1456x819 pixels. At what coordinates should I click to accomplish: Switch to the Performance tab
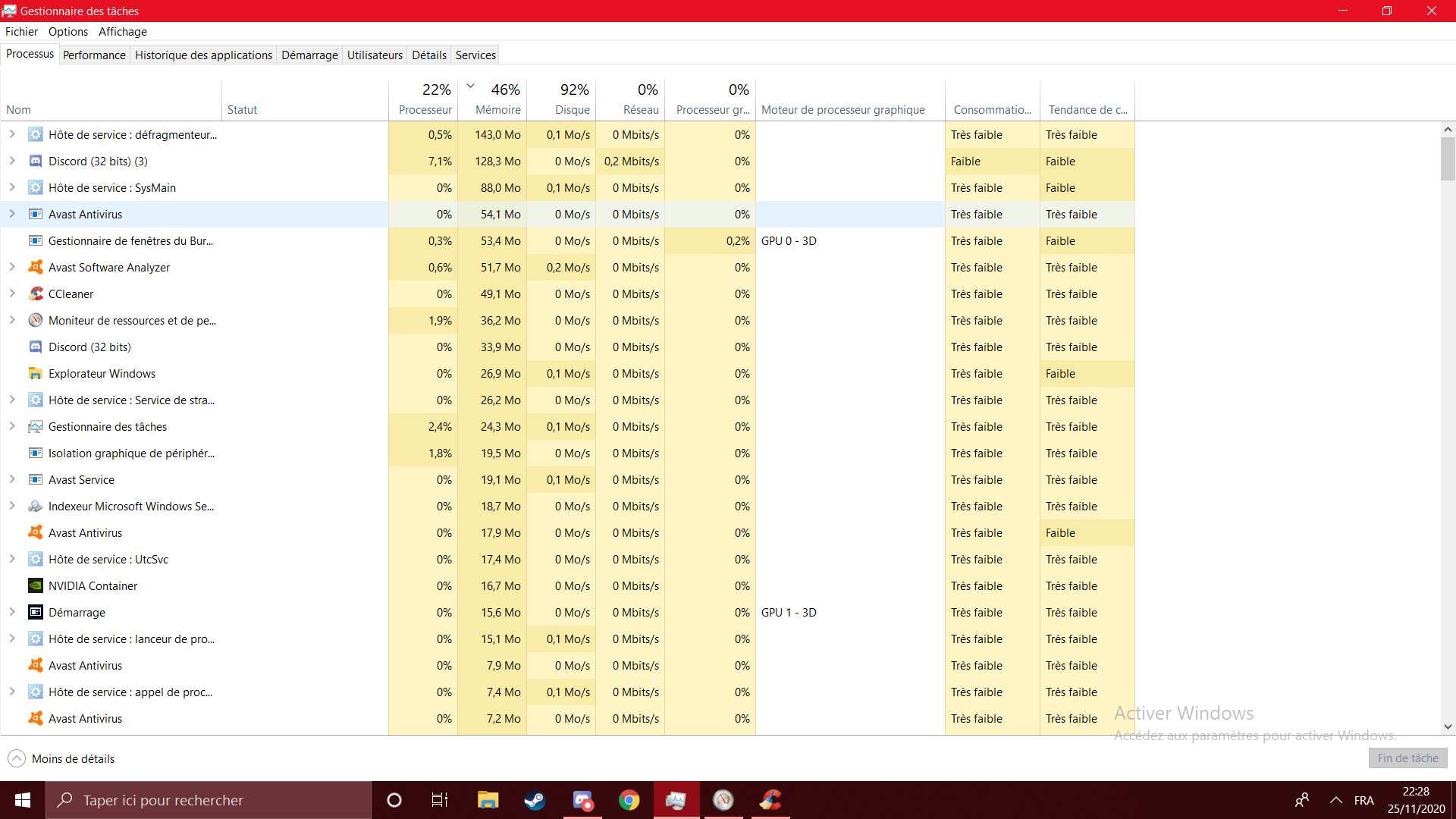coord(94,55)
